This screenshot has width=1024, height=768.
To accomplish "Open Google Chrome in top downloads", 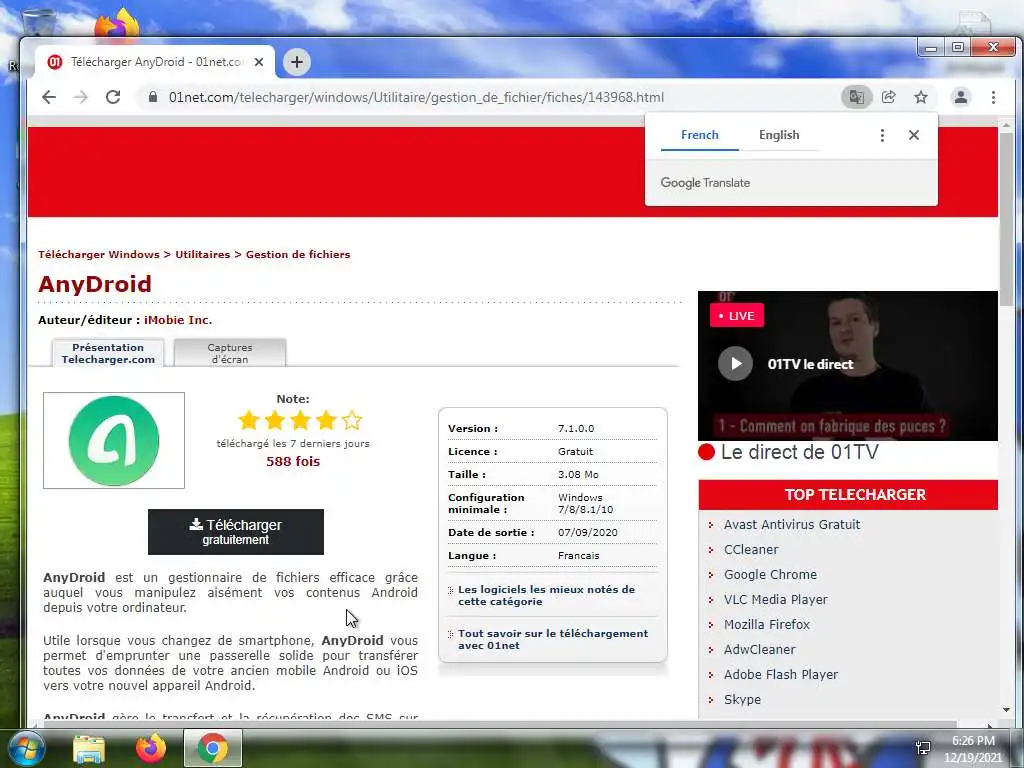I will [x=770, y=575].
